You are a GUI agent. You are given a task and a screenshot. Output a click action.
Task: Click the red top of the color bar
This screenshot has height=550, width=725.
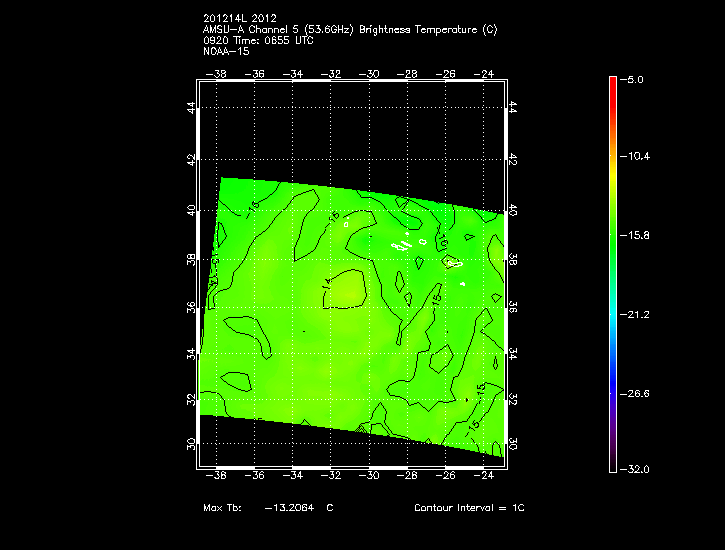coord(612,80)
